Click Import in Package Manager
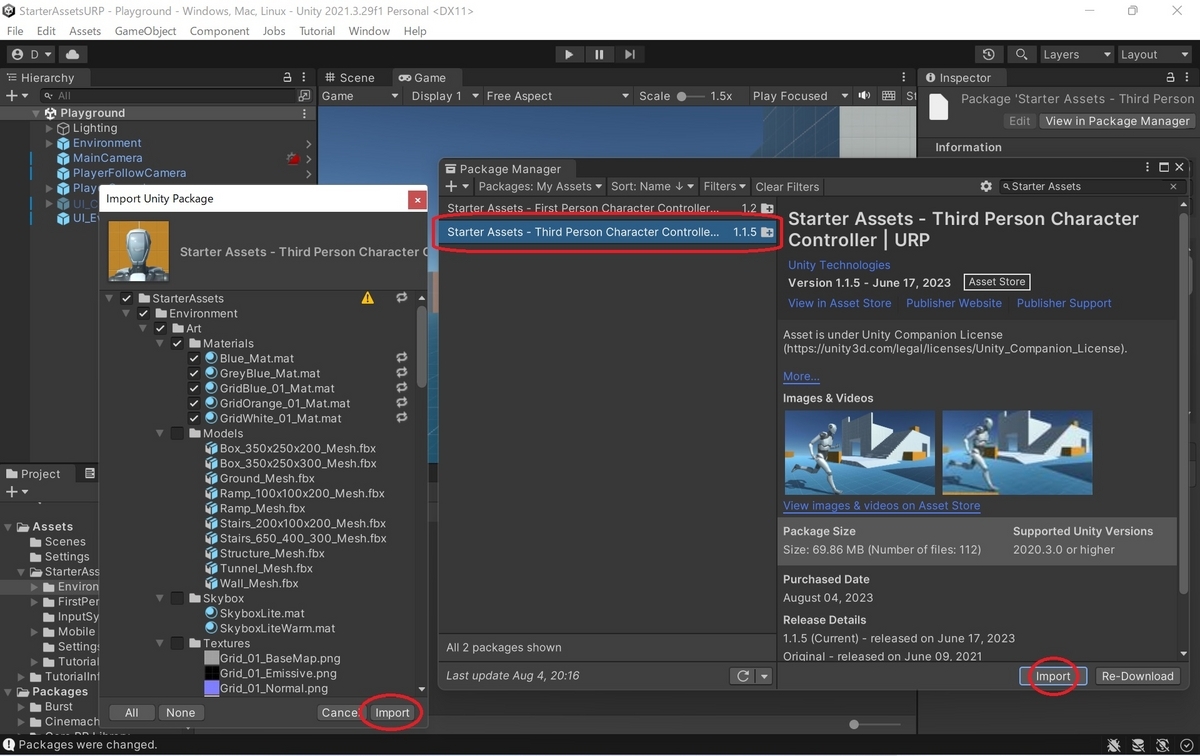Image resolution: width=1200 pixels, height=756 pixels. [1053, 676]
